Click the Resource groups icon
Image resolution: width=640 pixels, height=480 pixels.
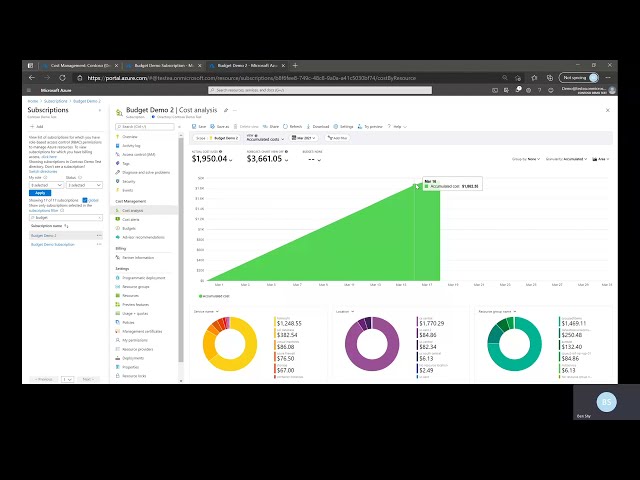(x=118, y=287)
